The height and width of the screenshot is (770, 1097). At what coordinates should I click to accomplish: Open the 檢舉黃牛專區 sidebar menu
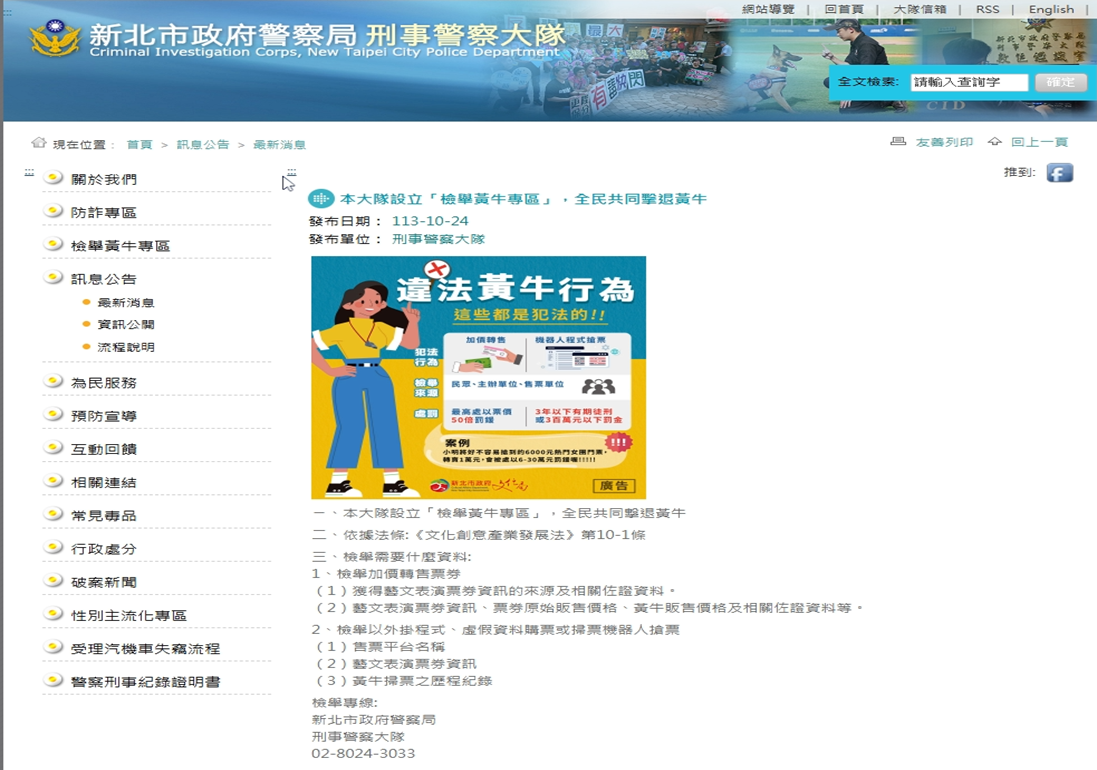[x=120, y=246]
